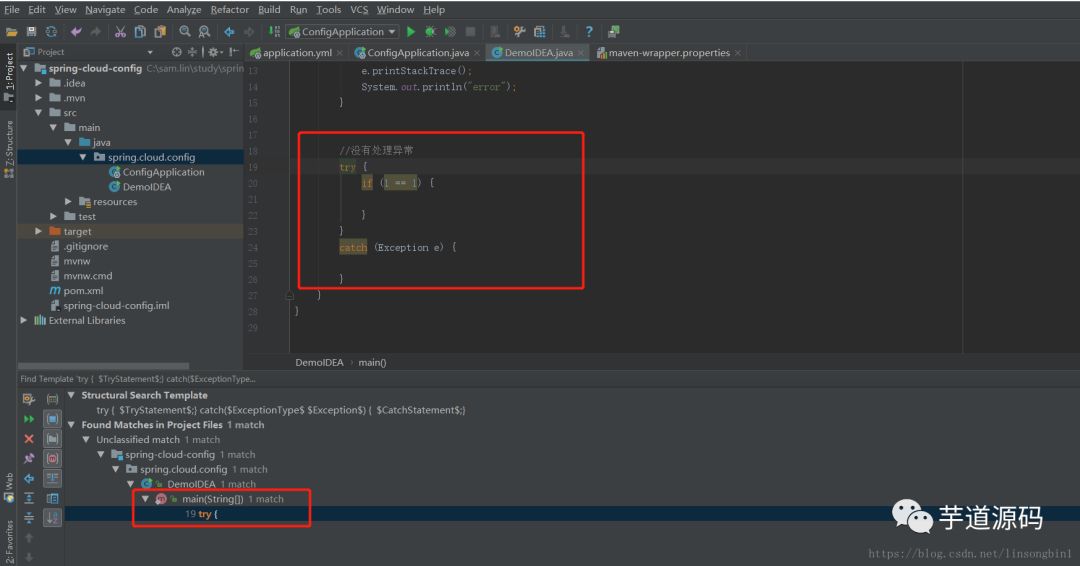1080x566 pixels.
Task: Open the VCS menu
Action: [x=359, y=10]
